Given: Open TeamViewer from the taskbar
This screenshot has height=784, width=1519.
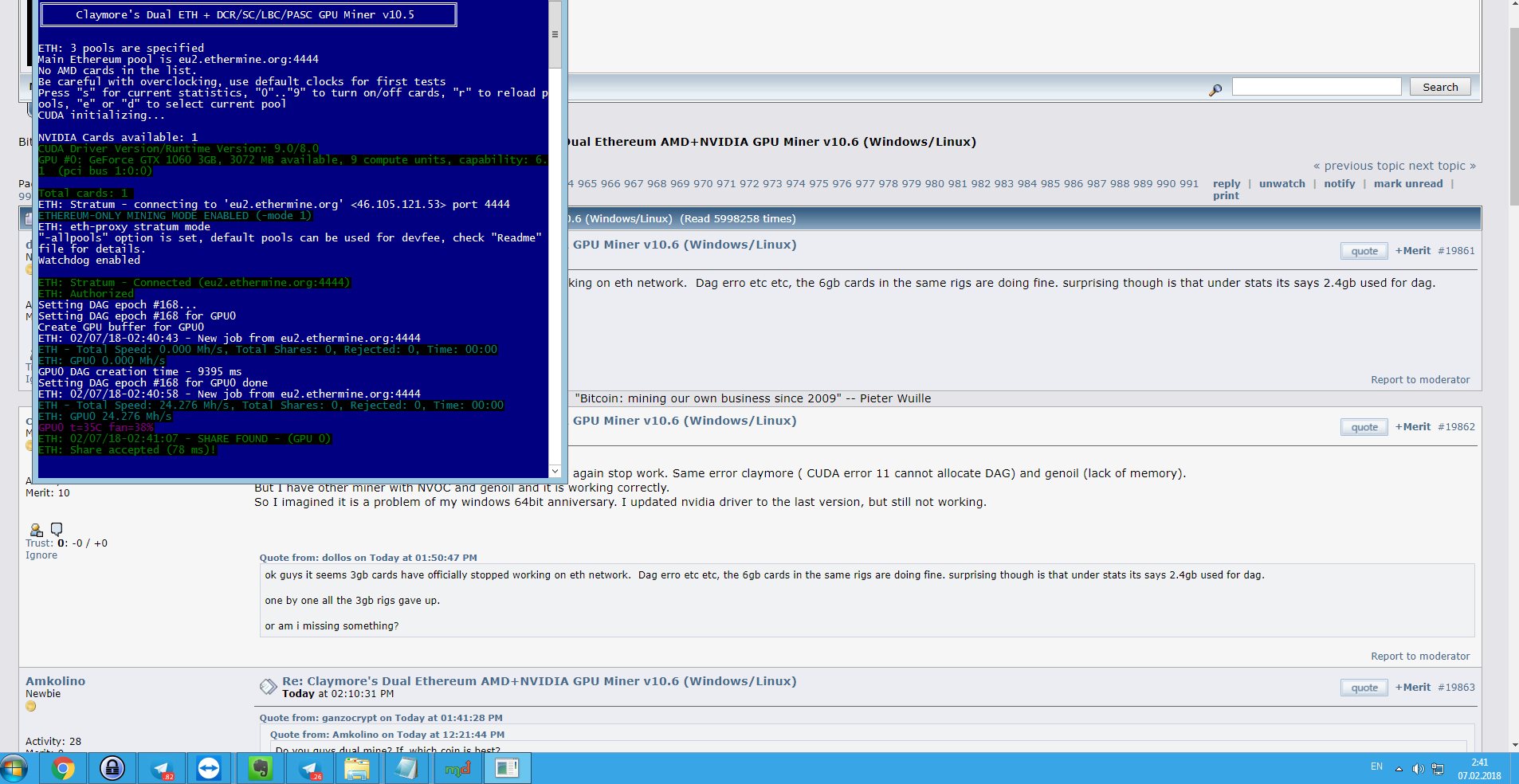Looking at the screenshot, I should coord(209,768).
